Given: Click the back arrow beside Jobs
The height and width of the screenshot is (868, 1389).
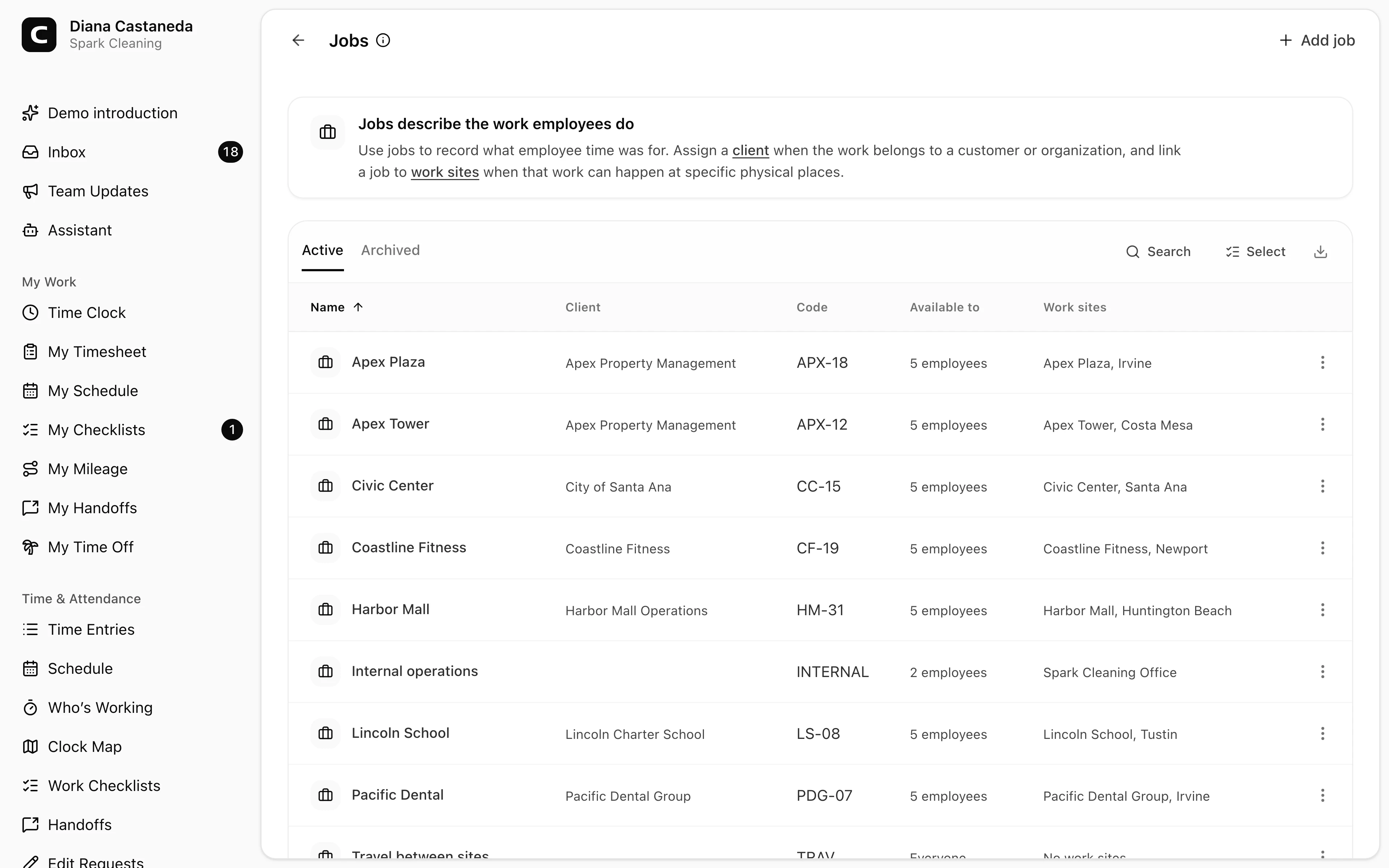Looking at the screenshot, I should click(x=298, y=40).
